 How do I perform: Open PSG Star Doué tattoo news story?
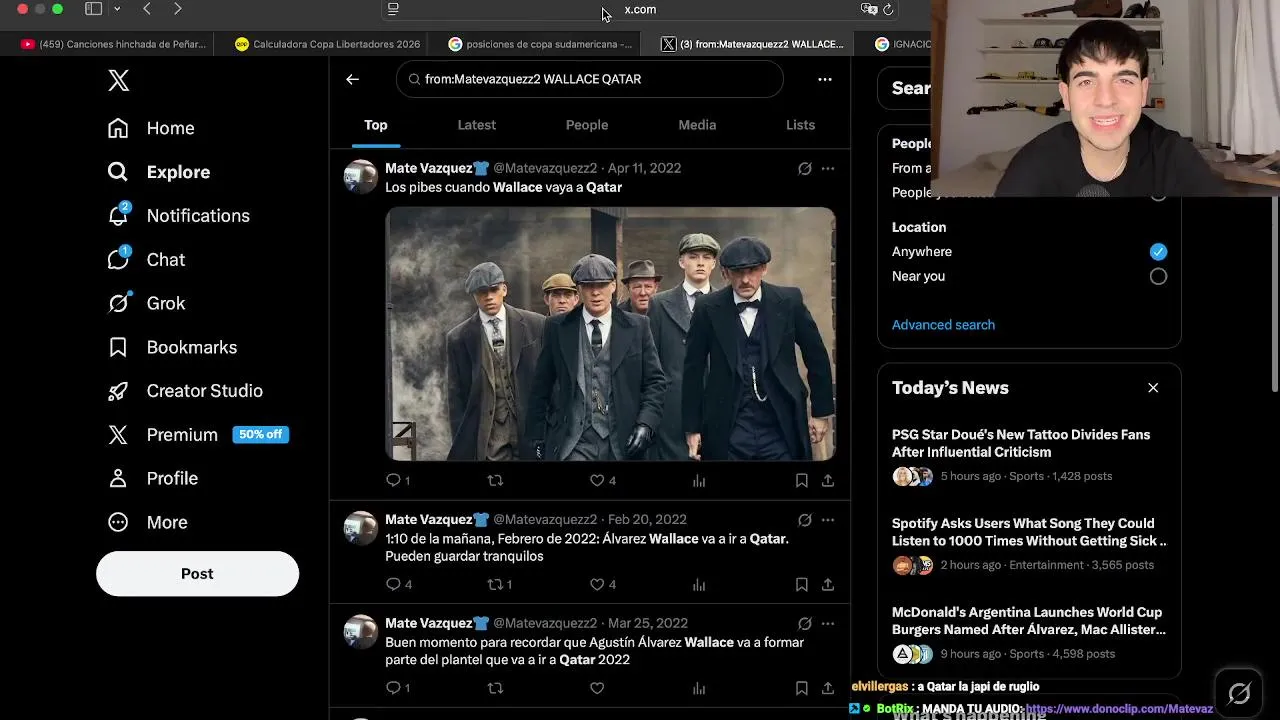(x=1029, y=455)
